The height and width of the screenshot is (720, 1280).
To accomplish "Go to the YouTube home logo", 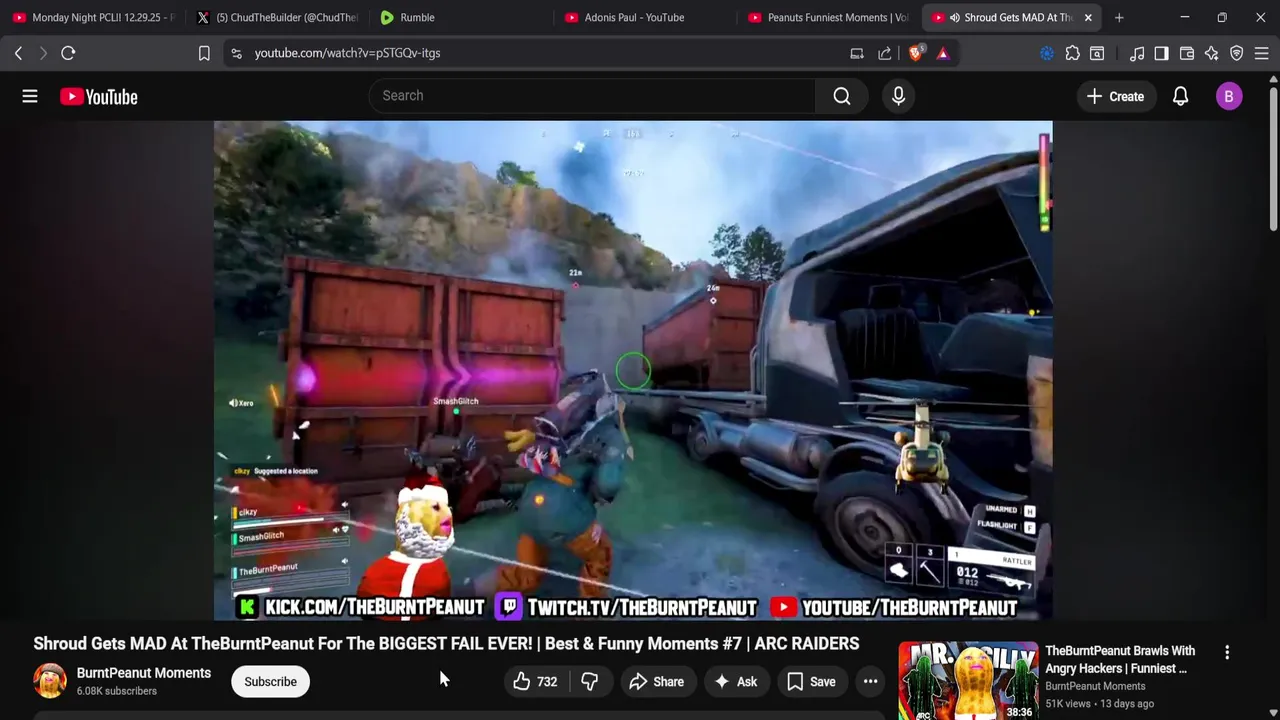I will pyautogui.click(x=98, y=96).
